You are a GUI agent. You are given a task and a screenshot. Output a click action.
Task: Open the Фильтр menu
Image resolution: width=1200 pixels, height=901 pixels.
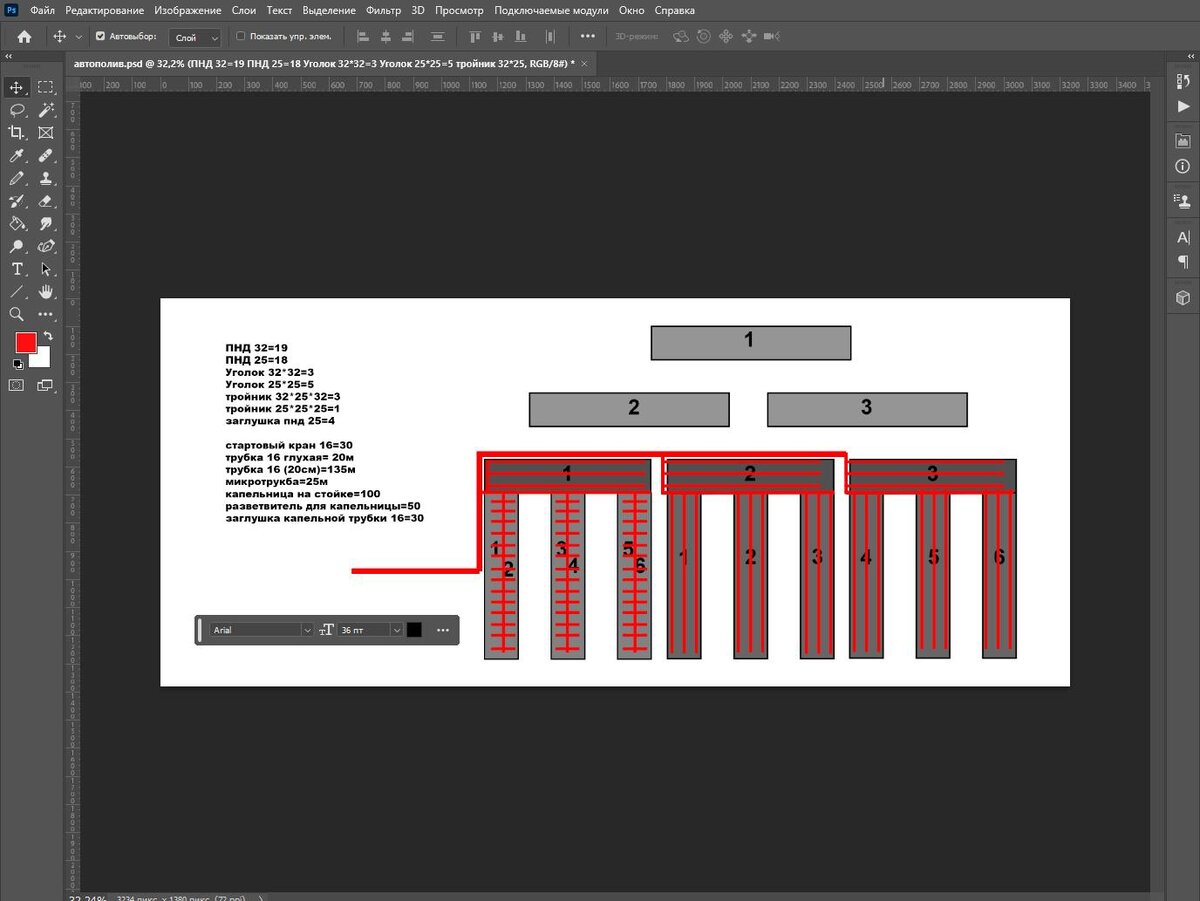pos(383,10)
